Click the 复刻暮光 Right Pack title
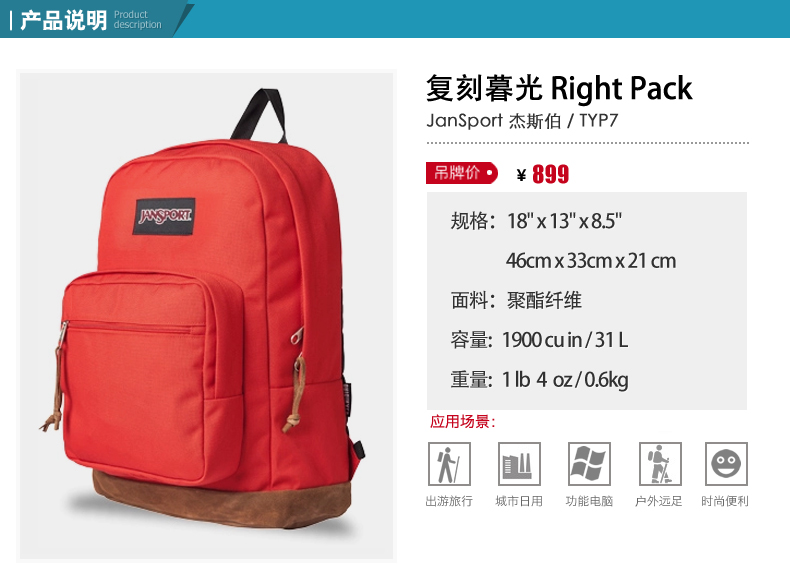This screenshot has height=582, width=790. tap(559, 89)
